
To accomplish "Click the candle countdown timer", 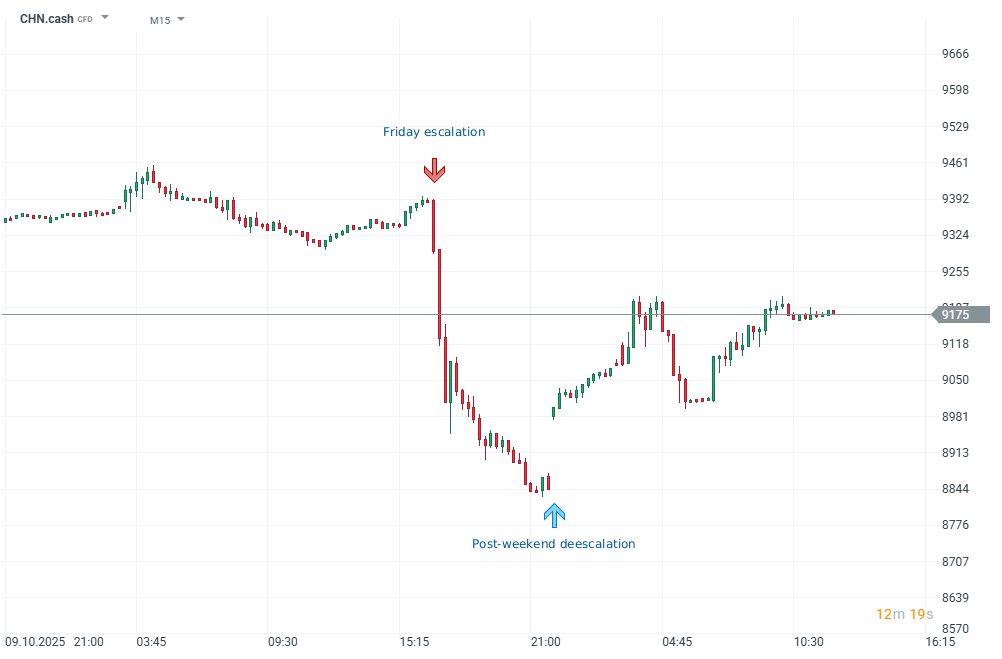I will click(904, 613).
